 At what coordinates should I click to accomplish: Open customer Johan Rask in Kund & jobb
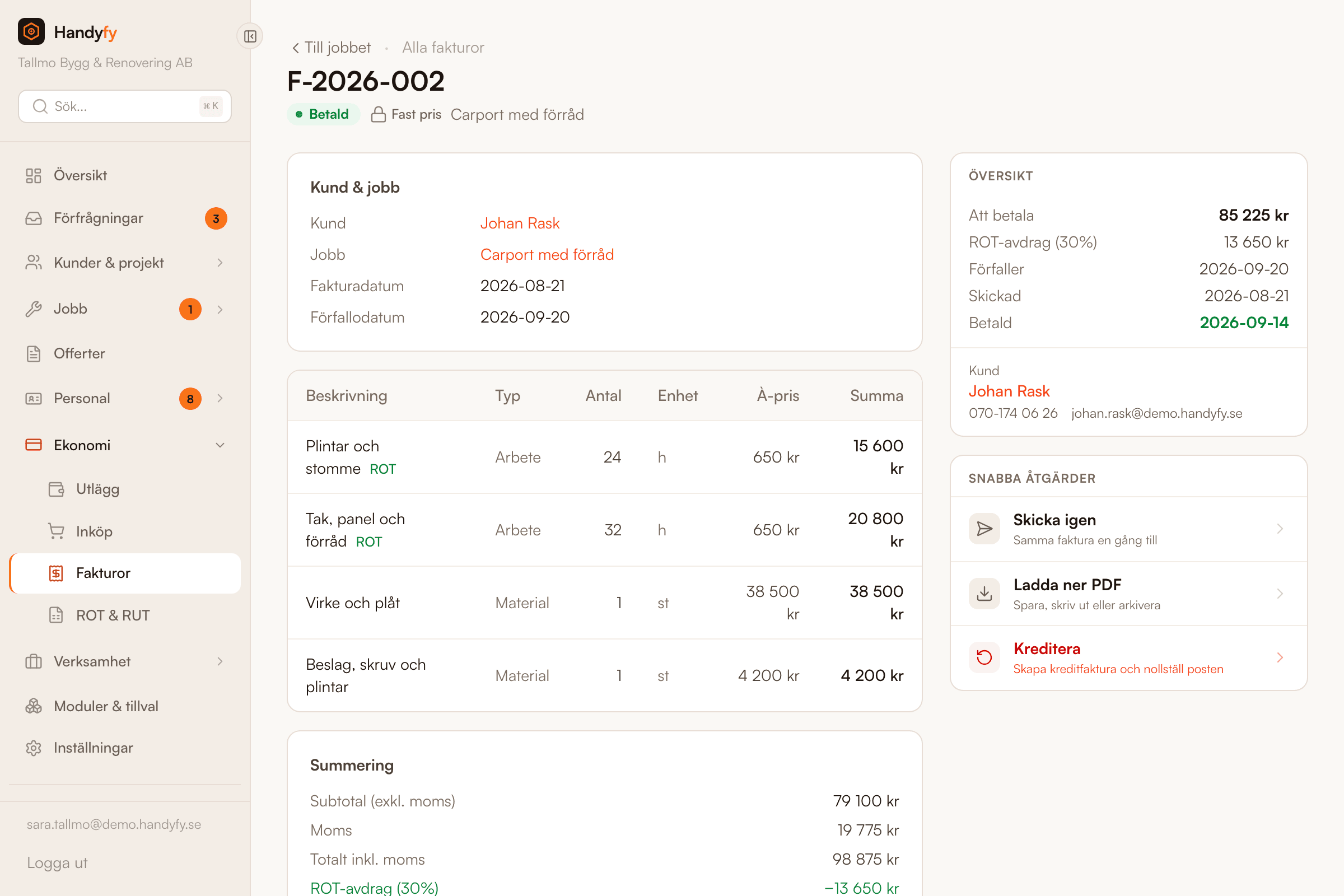pos(520,223)
